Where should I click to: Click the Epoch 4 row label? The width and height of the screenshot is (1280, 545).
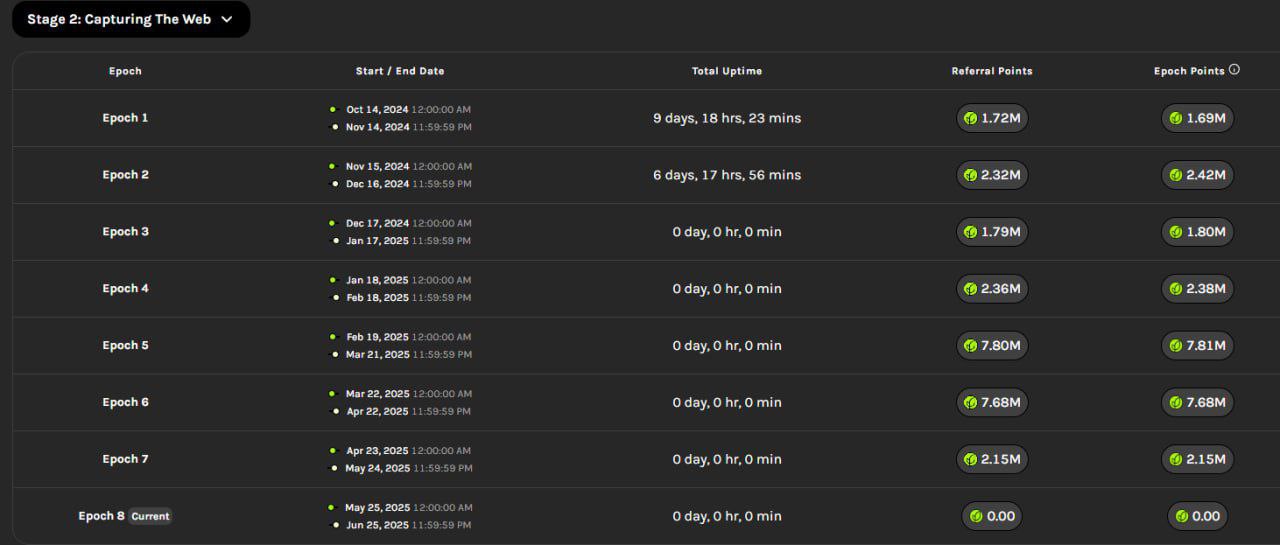pyautogui.click(x=125, y=289)
